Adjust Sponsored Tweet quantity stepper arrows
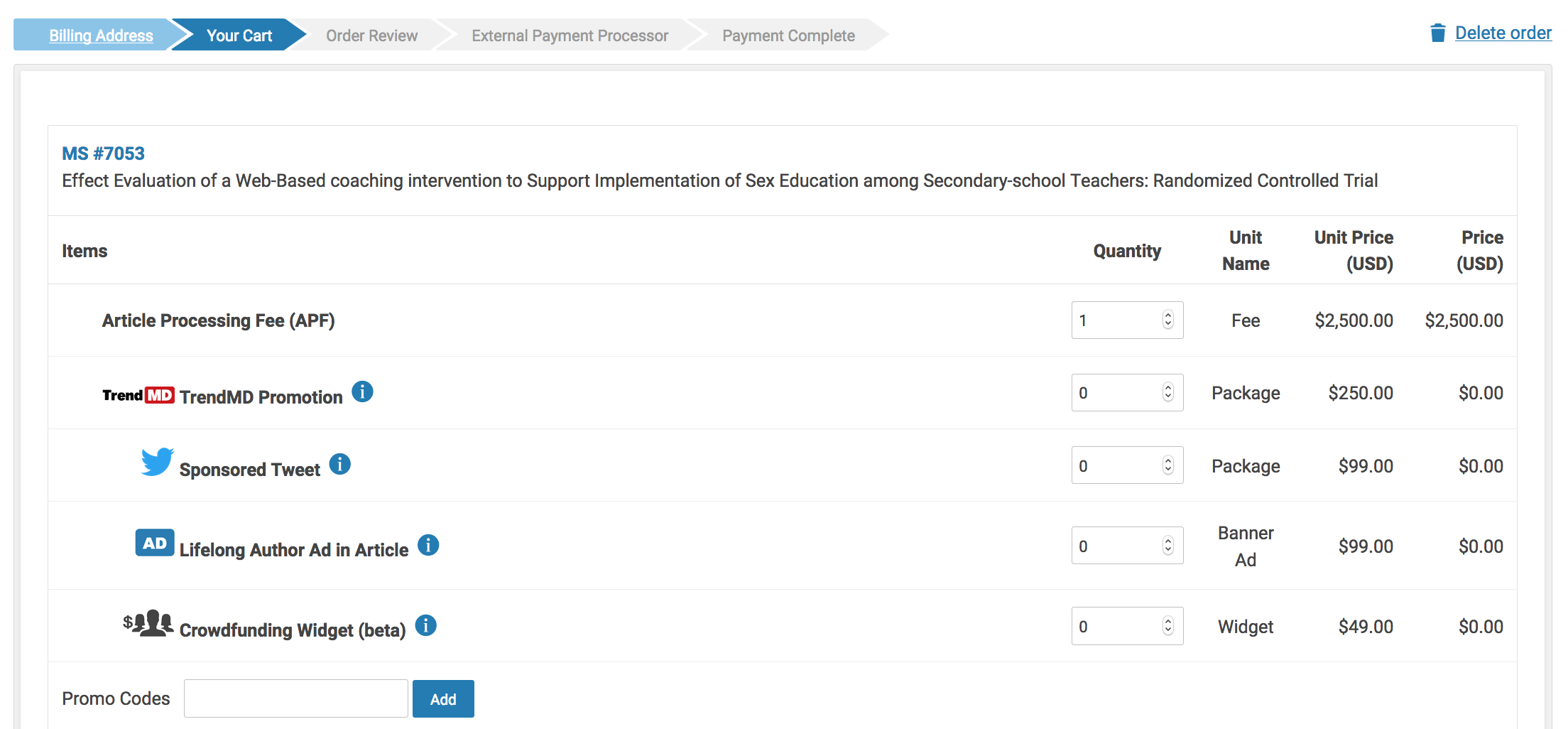The image size is (1568, 729). pos(1167,465)
